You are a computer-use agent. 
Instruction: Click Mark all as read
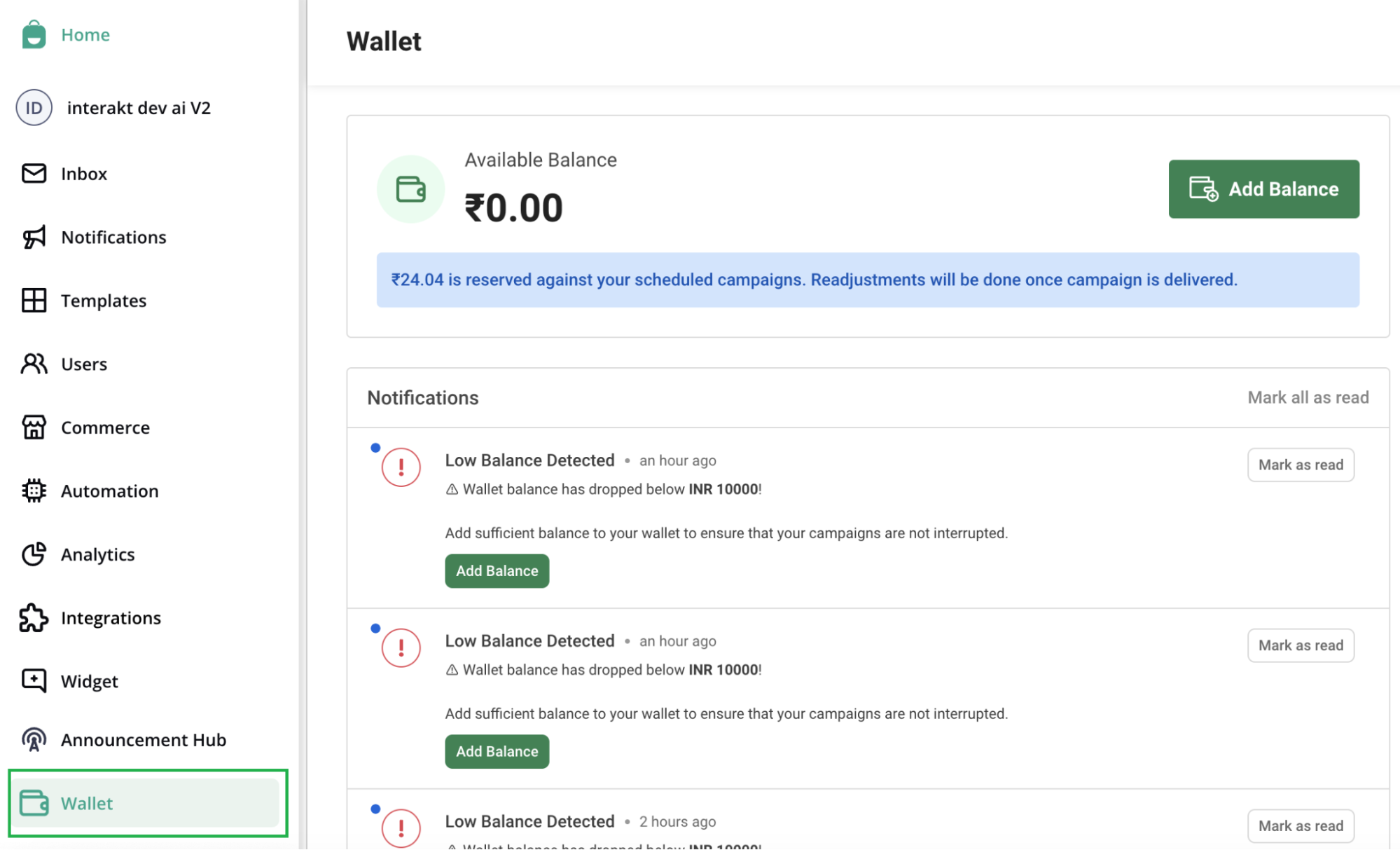[x=1308, y=397]
